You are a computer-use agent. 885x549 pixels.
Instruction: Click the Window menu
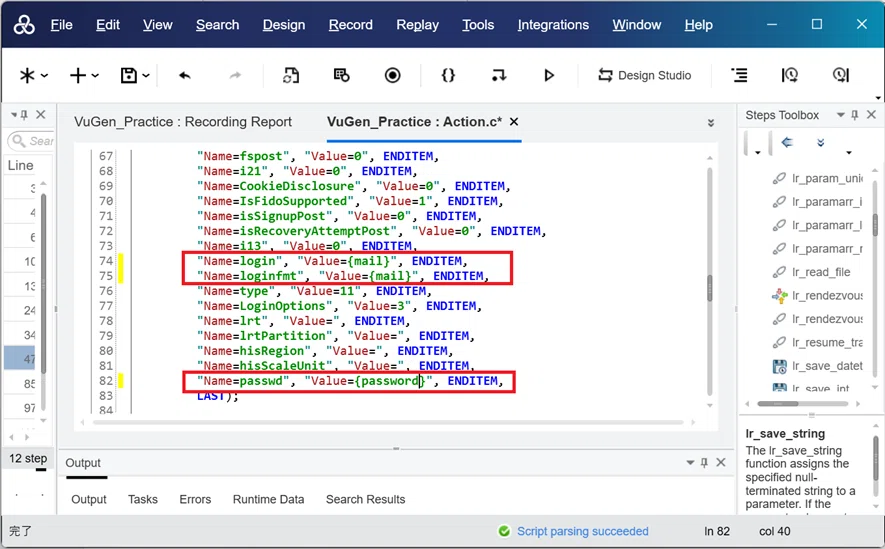point(637,25)
